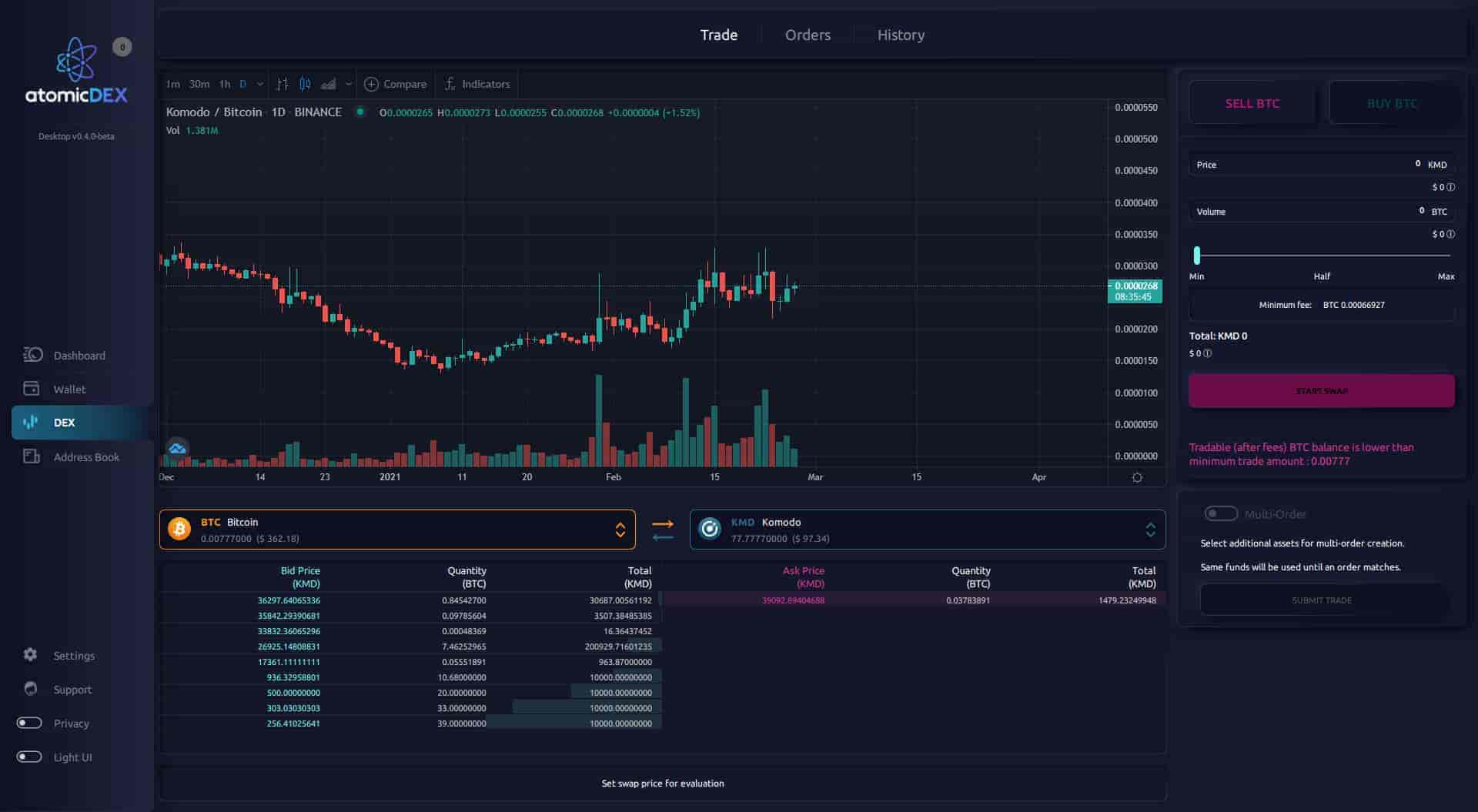
Task: Show info for Volume dollar value
Action: click(1451, 234)
